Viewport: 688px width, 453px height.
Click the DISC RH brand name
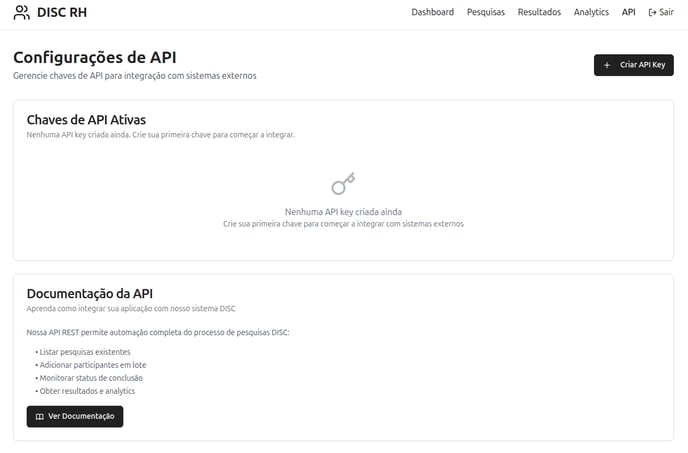point(62,12)
